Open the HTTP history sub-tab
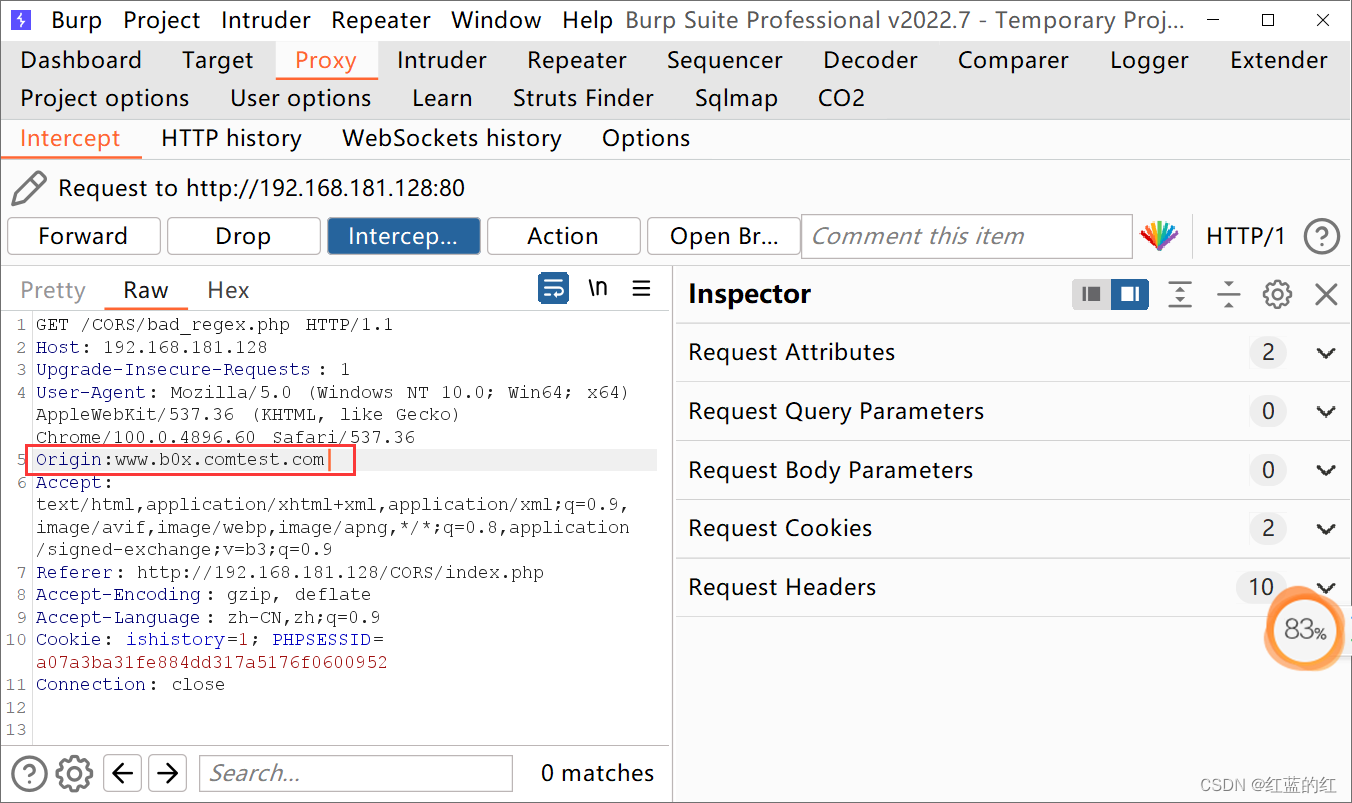1352x803 pixels. [231, 138]
